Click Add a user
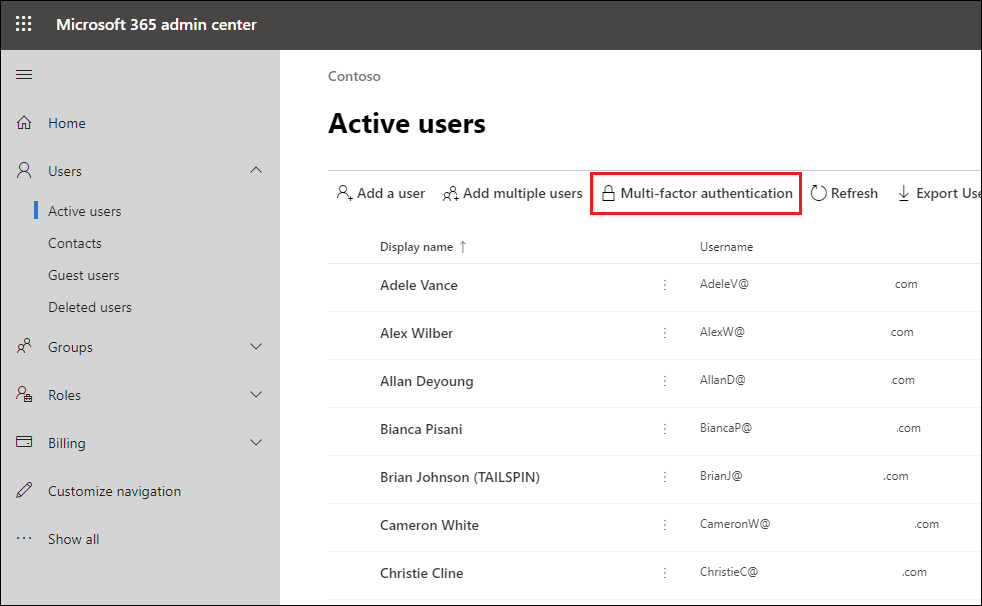 click(x=381, y=193)
